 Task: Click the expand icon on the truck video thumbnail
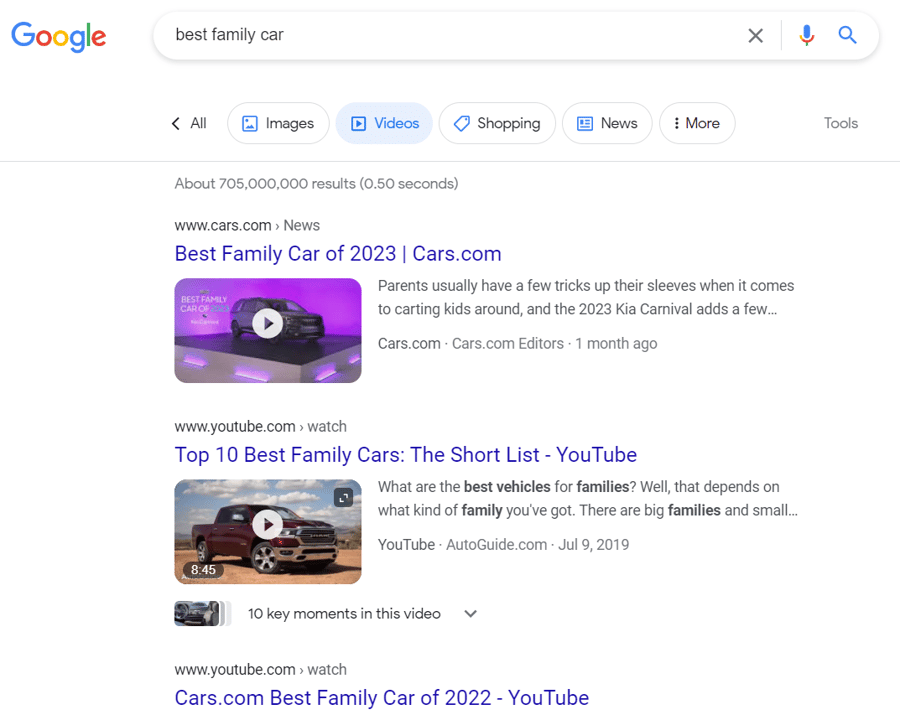(343, 496)
